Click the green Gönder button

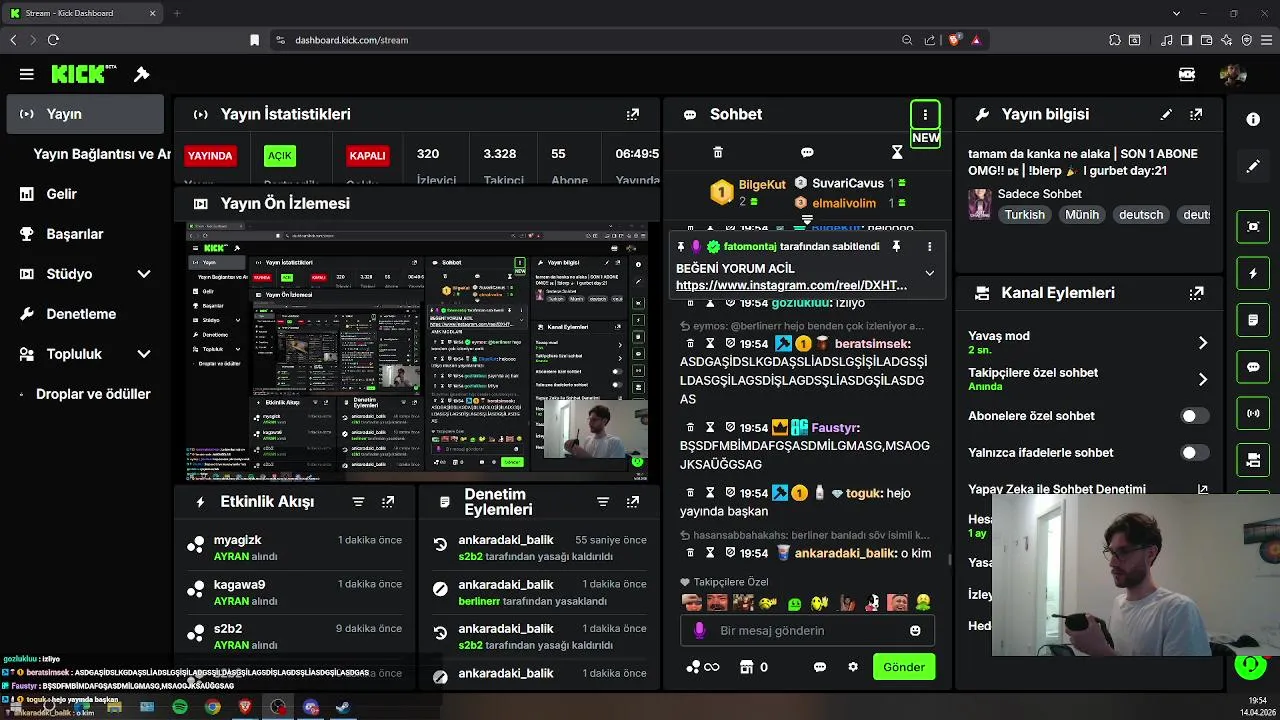(904, 667)
